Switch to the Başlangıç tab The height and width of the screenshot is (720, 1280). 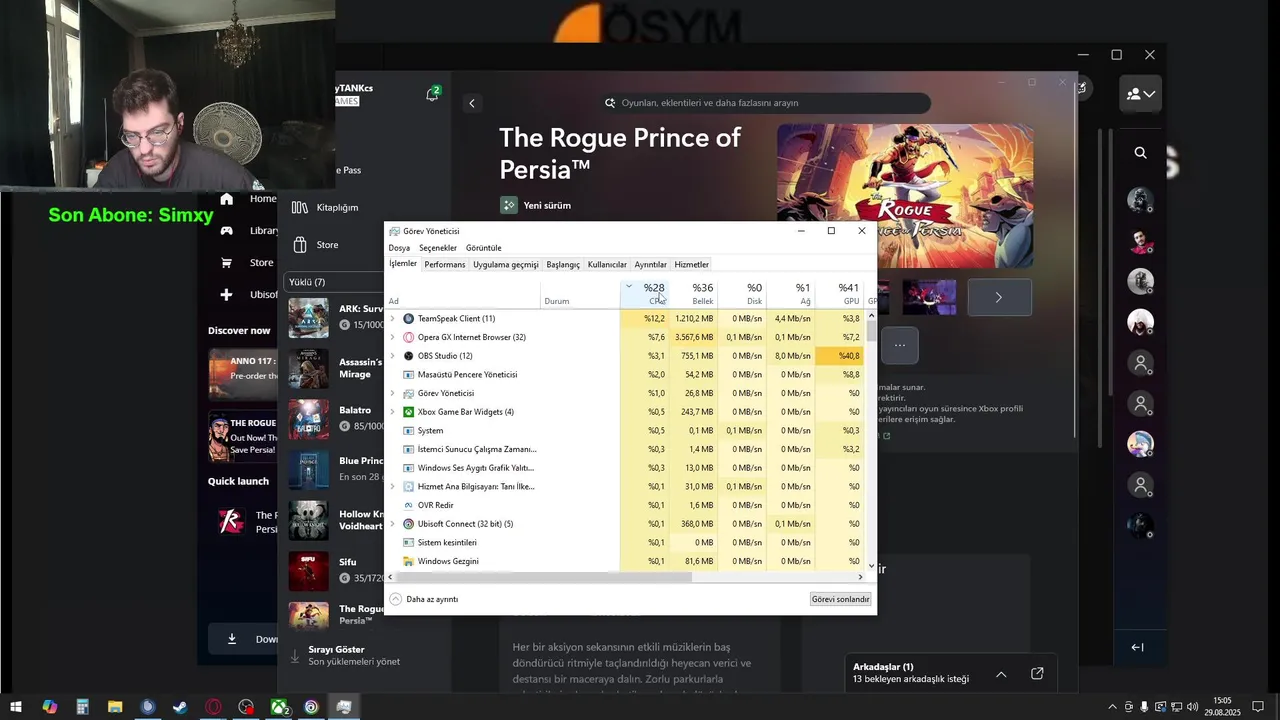pyautogui.click(x=563, y=265)
